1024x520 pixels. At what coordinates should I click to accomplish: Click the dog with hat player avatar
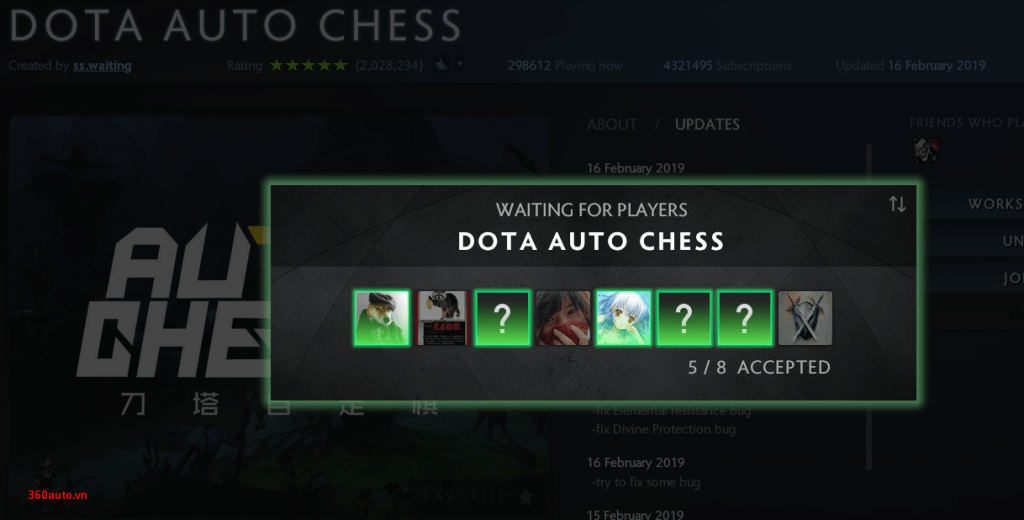(x=382, y=318)
